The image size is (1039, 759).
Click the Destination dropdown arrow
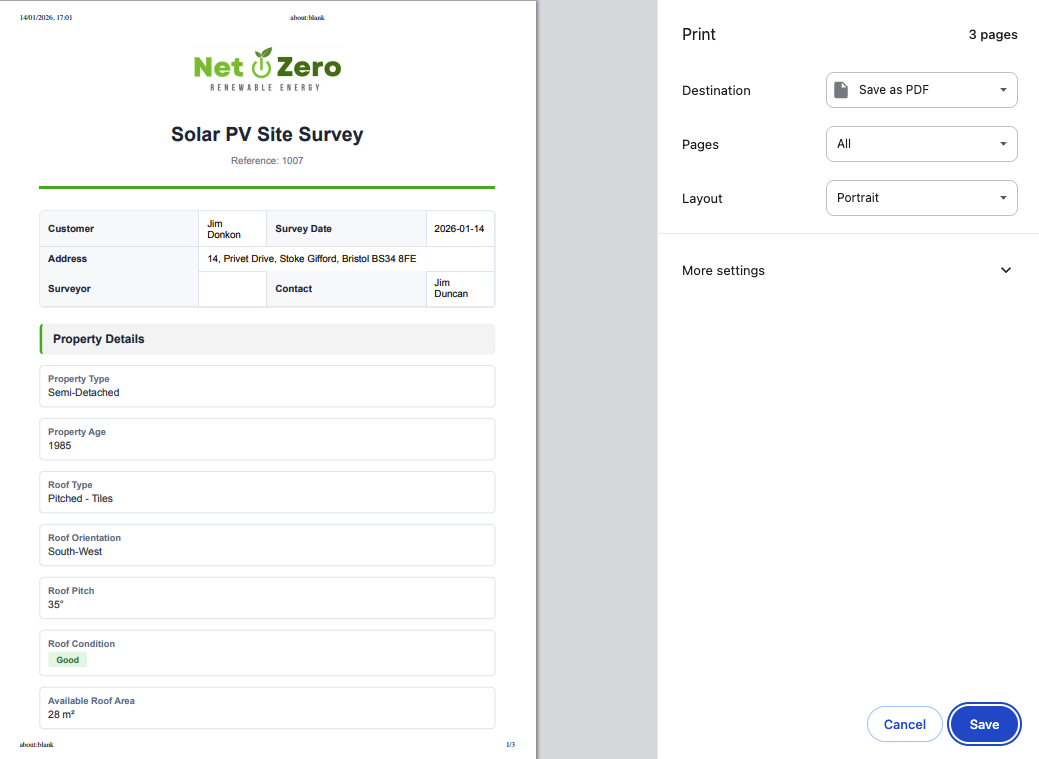pos(1003,90)
